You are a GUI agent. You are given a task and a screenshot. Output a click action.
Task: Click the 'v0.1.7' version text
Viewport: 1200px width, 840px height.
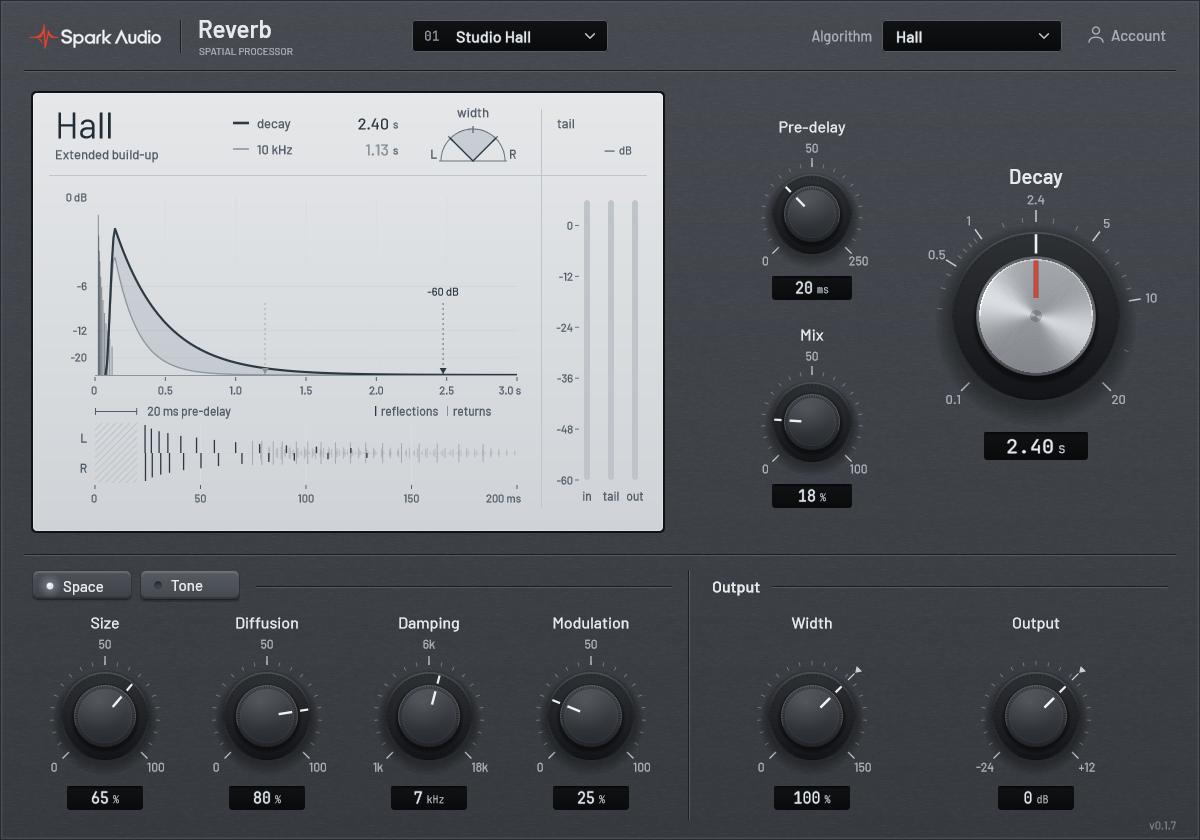point(1164,825)
